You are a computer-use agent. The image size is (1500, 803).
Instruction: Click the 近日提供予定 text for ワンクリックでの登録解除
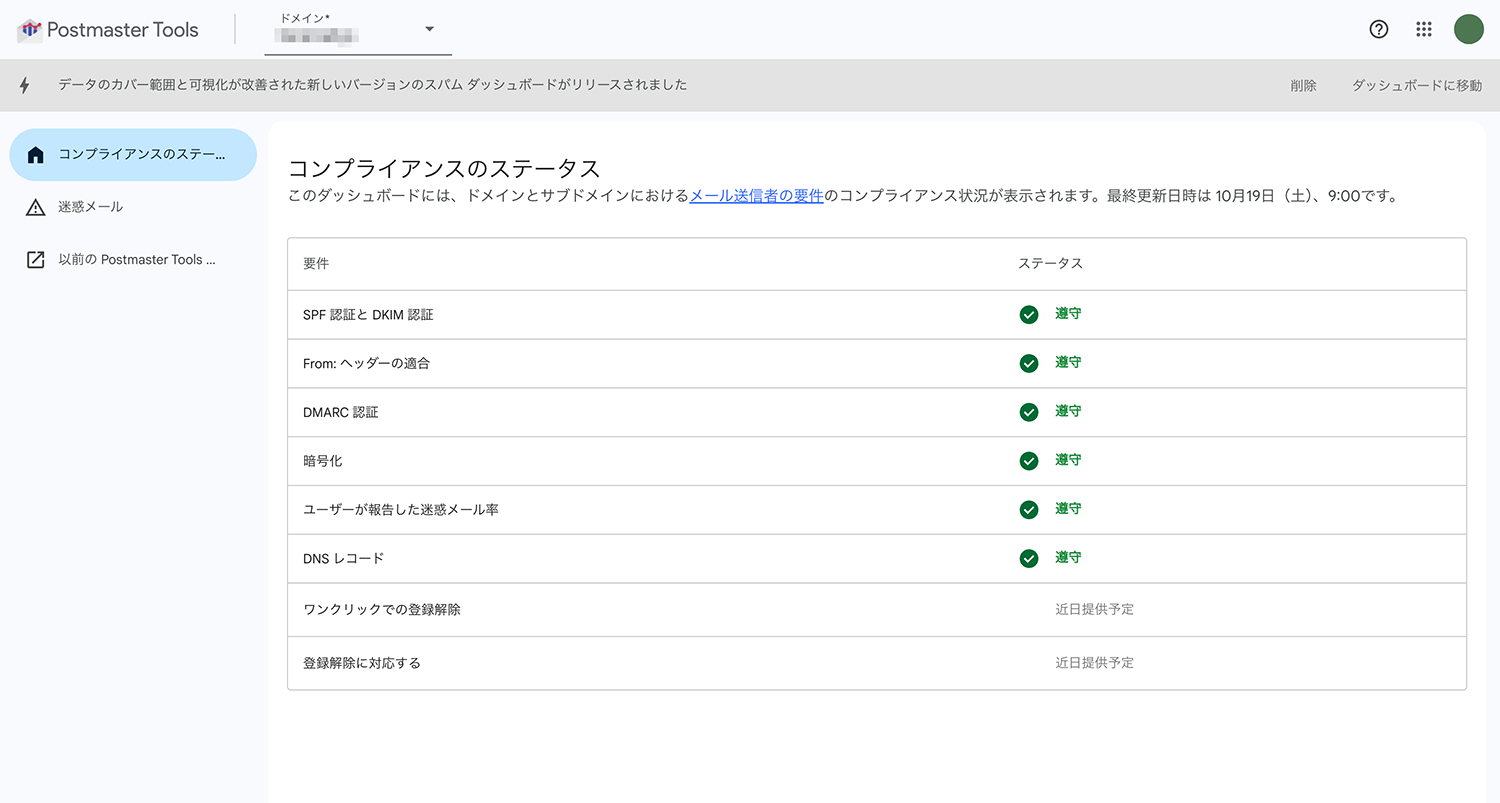coord(1094,609)
